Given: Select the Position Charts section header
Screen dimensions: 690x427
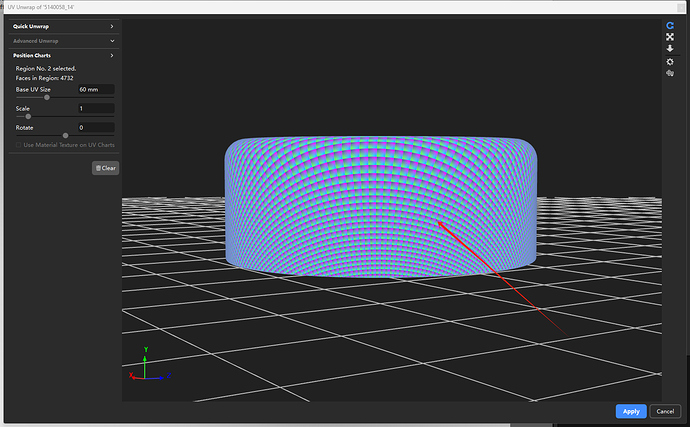Looking at the screenshot, I should coord(63,55).
